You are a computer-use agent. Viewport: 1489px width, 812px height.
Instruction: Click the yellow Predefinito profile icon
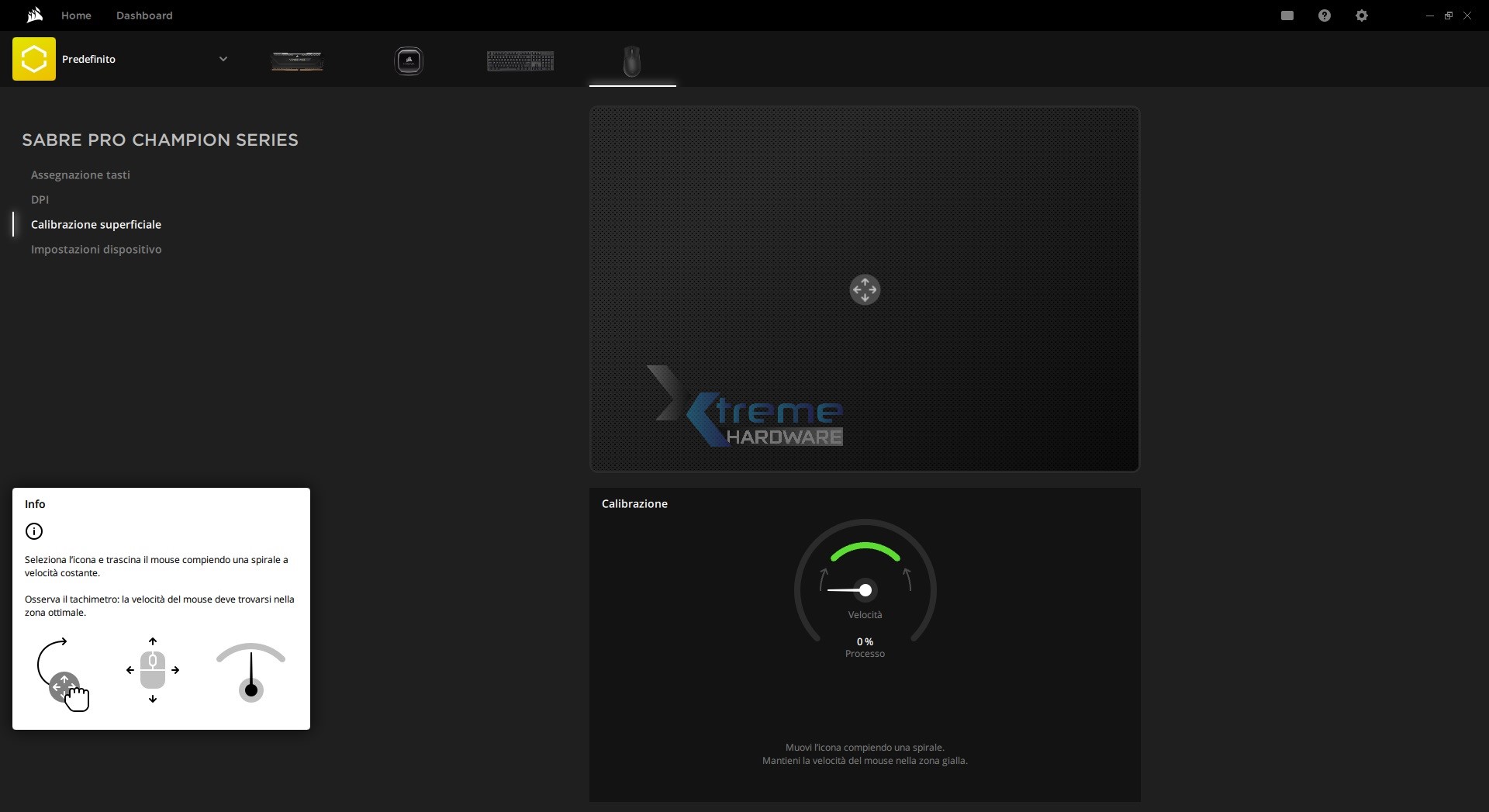tap(34, 59)
